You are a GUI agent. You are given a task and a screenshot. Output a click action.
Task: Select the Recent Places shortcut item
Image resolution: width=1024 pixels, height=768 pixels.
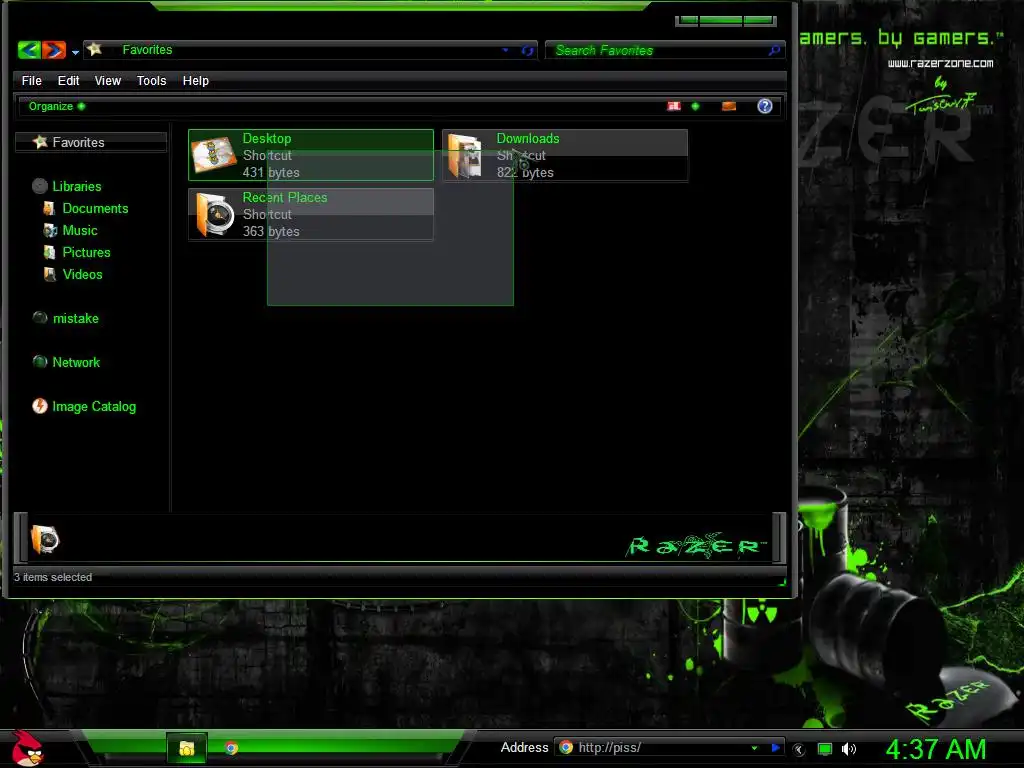[311, 214]
